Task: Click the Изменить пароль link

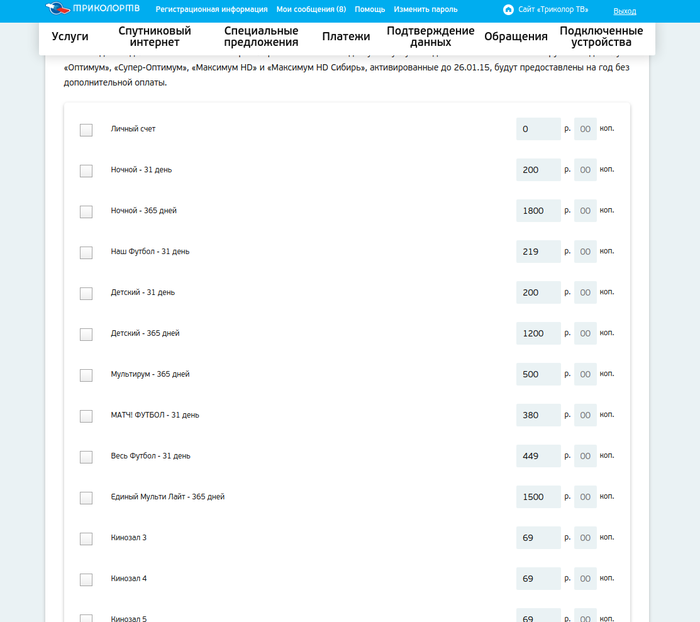Action: coord(425,9)
